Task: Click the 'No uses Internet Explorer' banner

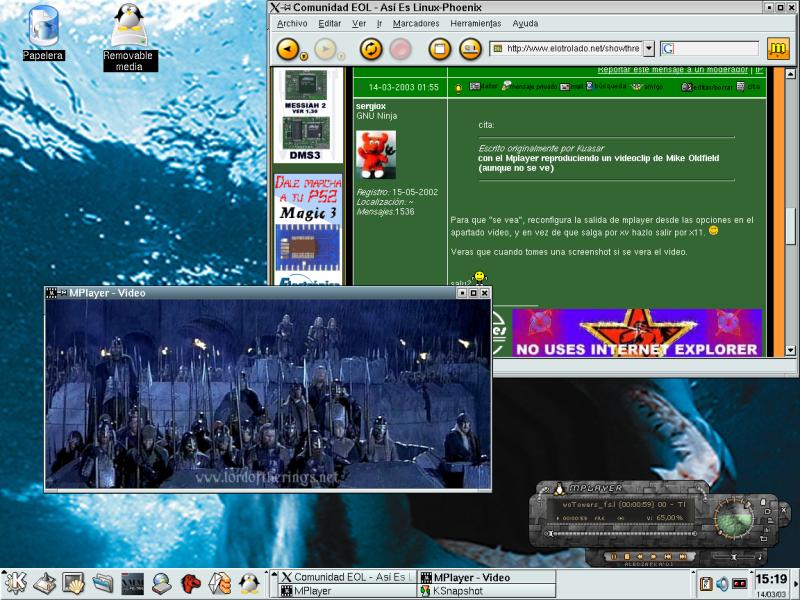Action: [636, 333]
